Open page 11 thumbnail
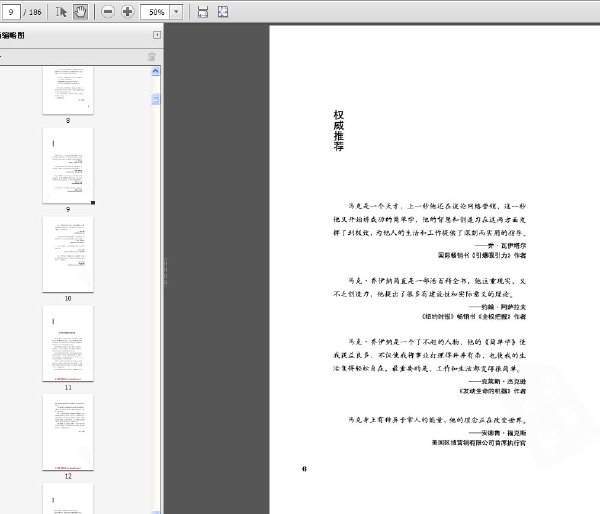The width and height of the screenshot is (600, 514). tap(68, 343)
